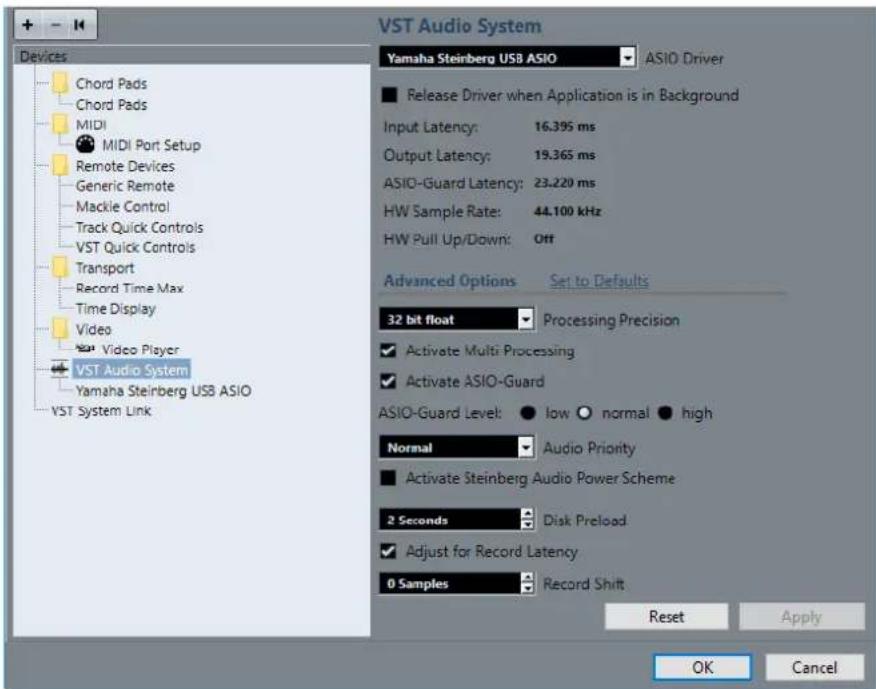Click the Cancel button
This screenshot has height=689, width=876.
(x=815, y=667)
